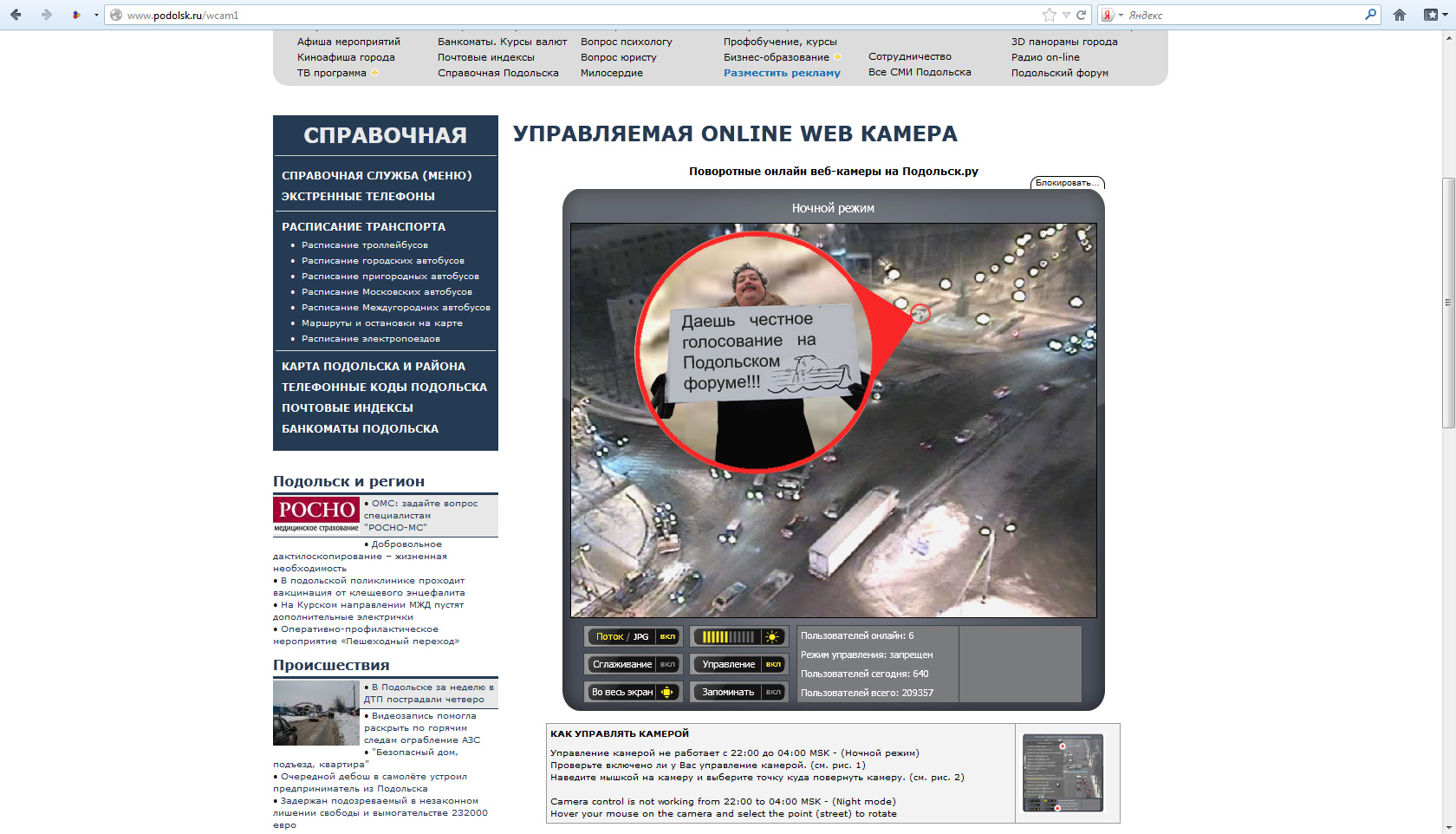Image resolution: width=1456 pixels, height=834 pixels.
Task: Select БАНКОМАТЫ ПОДОЛЬСКА menu item
Action: (x=360, y=428)
